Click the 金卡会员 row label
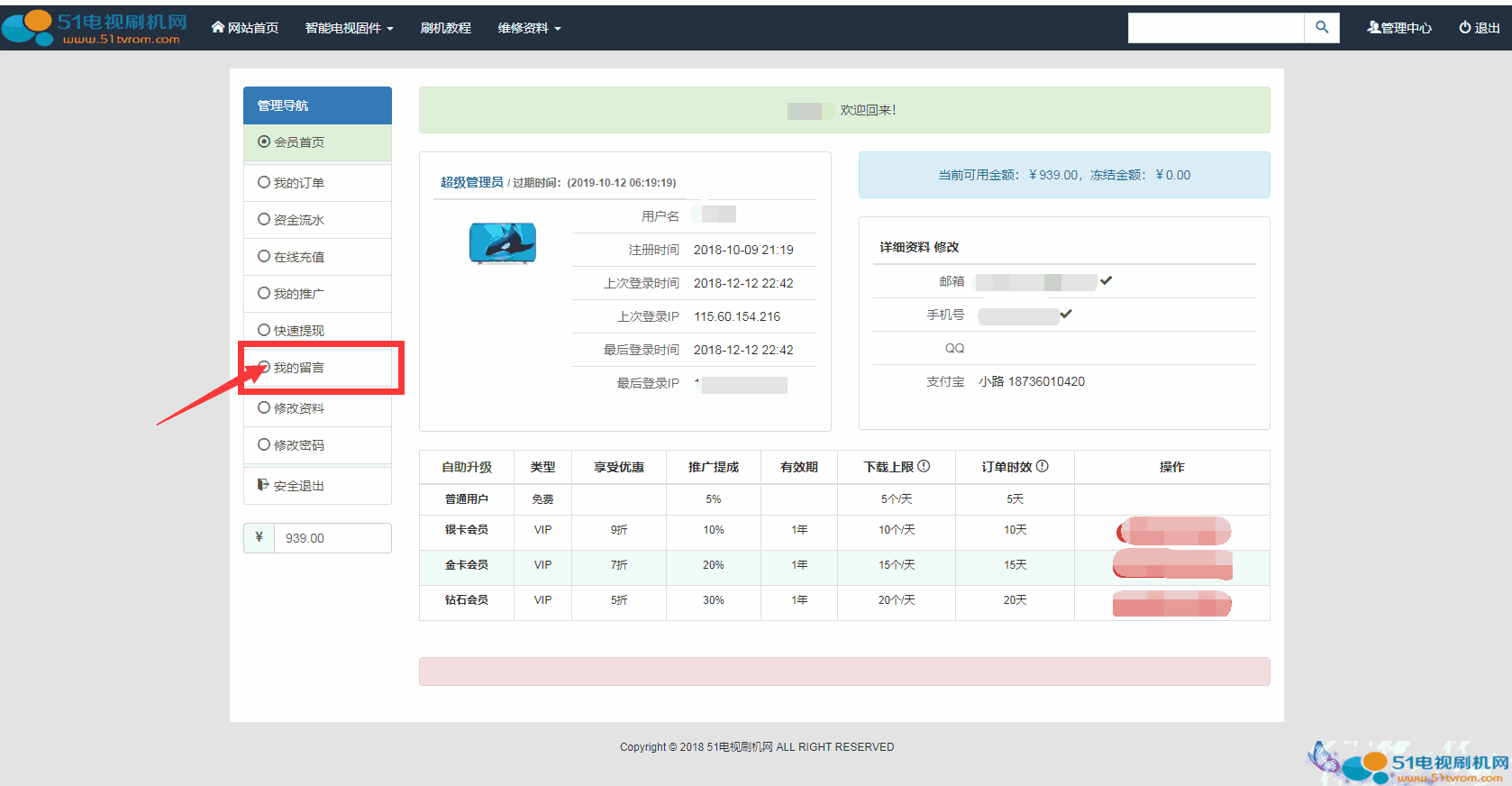This screenshot has height=786, width=1512. 467,565
